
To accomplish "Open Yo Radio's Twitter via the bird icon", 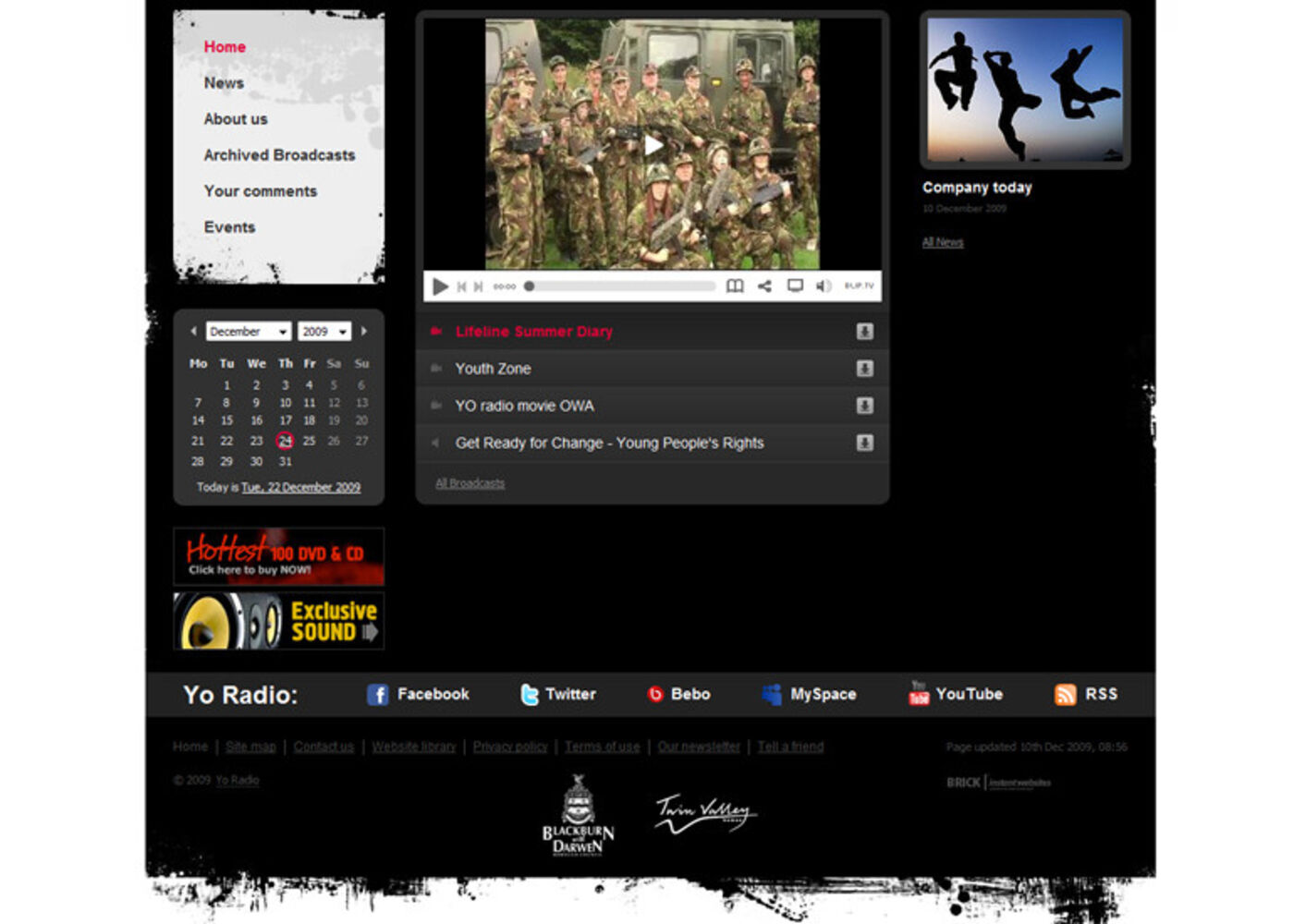I will click(528, 694).
